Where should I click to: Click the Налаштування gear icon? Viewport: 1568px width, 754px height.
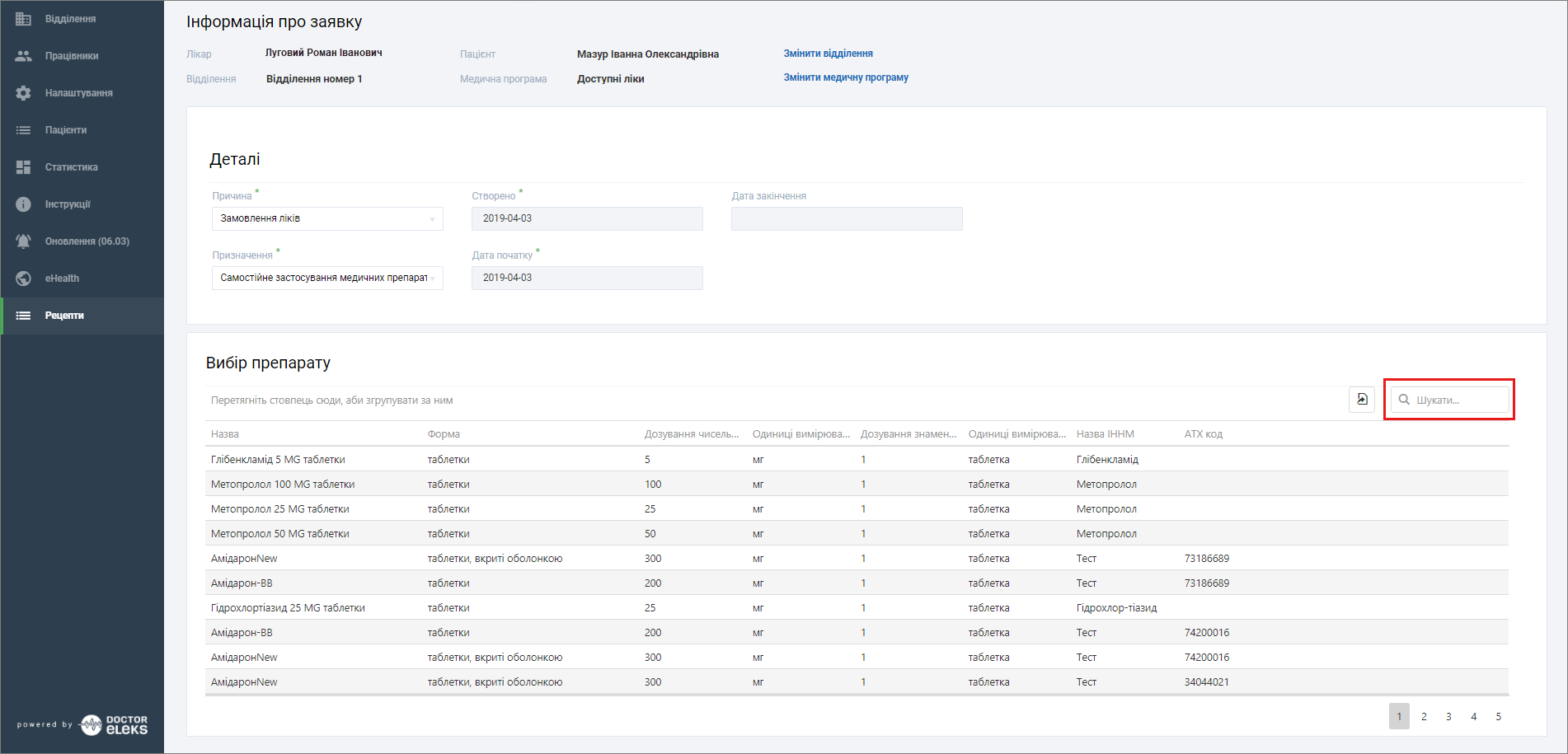[x=23, y=93]
